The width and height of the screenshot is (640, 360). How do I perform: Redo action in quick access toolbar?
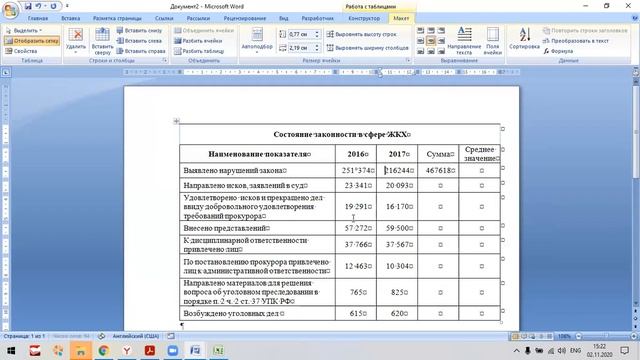pyautogui.click(x=53, y=6)
